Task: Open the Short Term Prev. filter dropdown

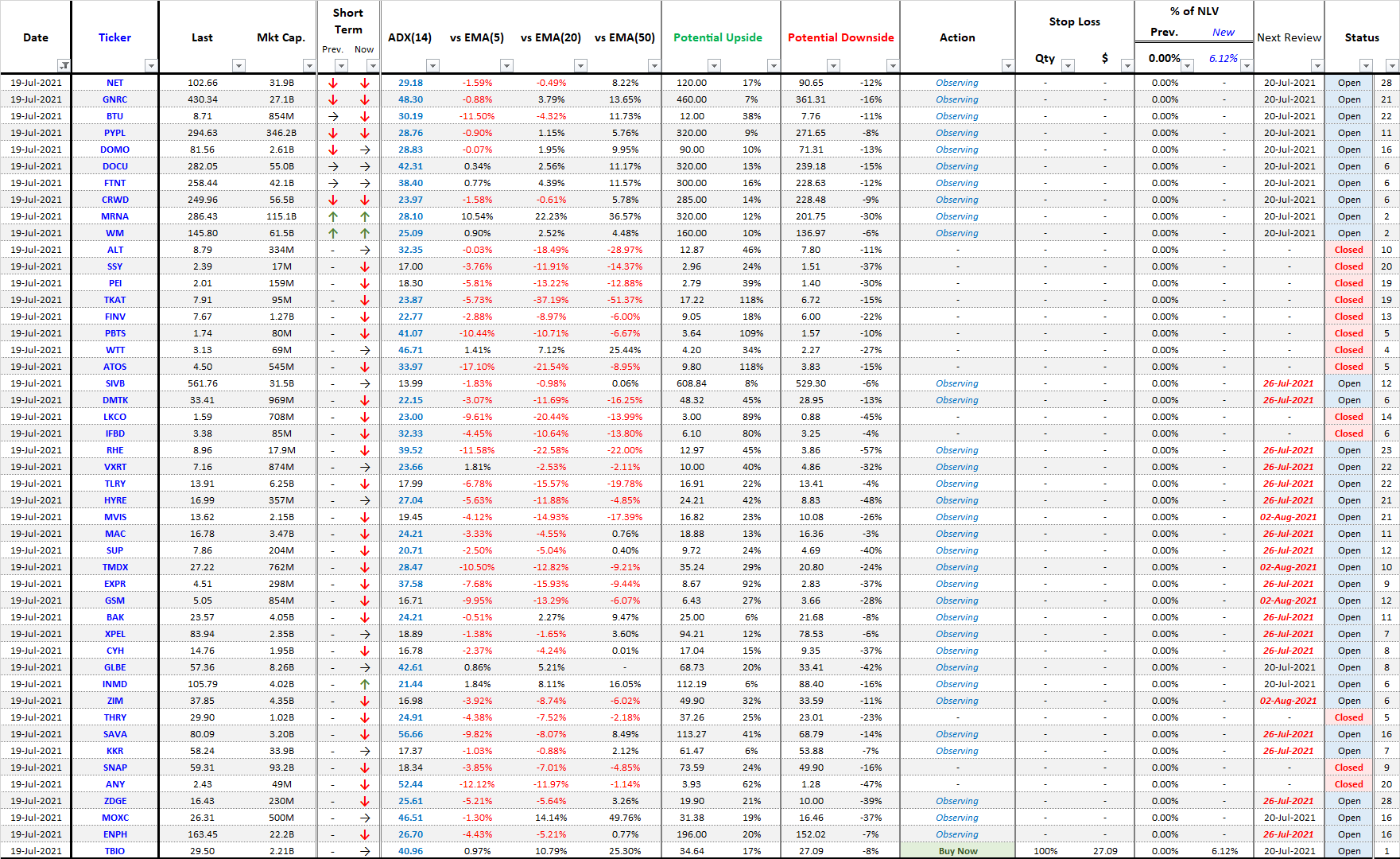Action: 341,66
